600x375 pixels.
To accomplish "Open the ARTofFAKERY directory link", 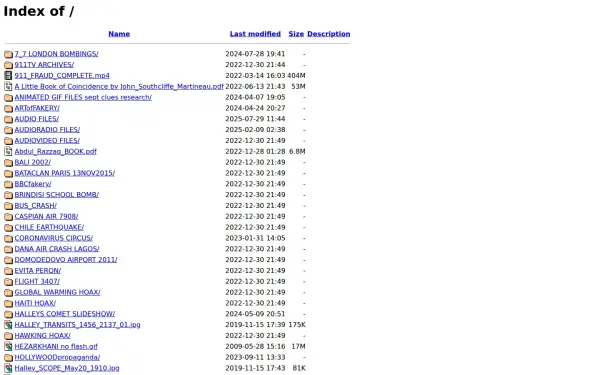I will click(37, 108).
